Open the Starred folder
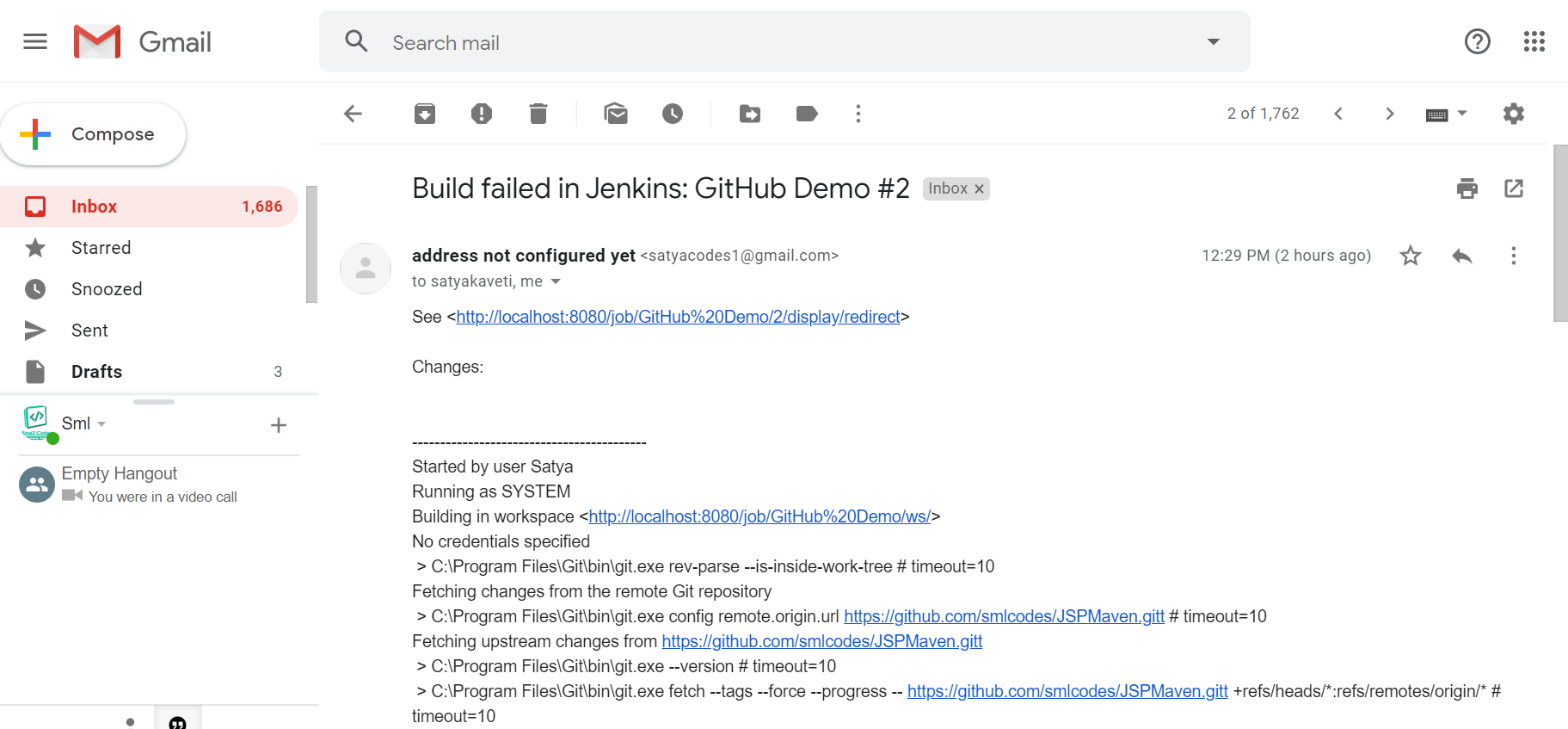Viewport: 1568px width, 729px height. pos(101,248)
